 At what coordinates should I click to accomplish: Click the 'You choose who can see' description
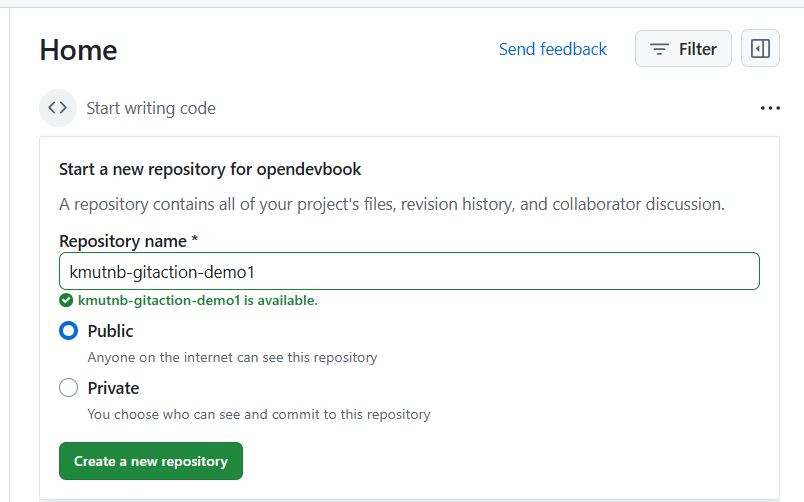258,414
